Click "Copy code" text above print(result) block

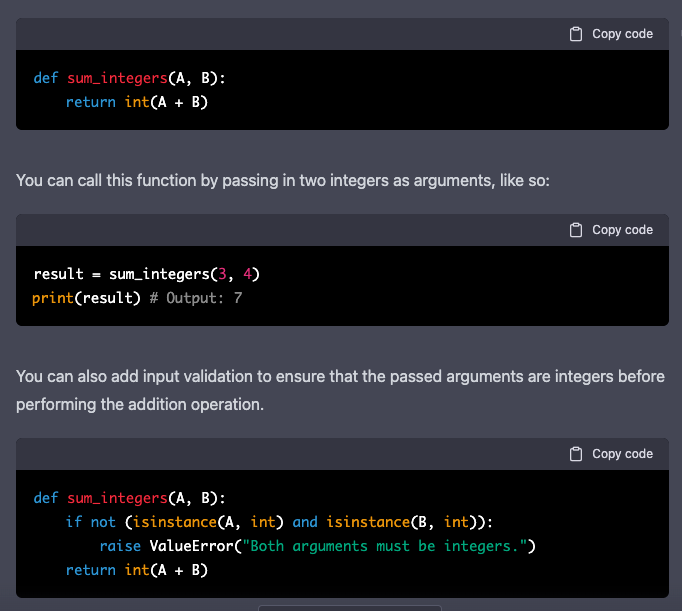pos(622,230)
